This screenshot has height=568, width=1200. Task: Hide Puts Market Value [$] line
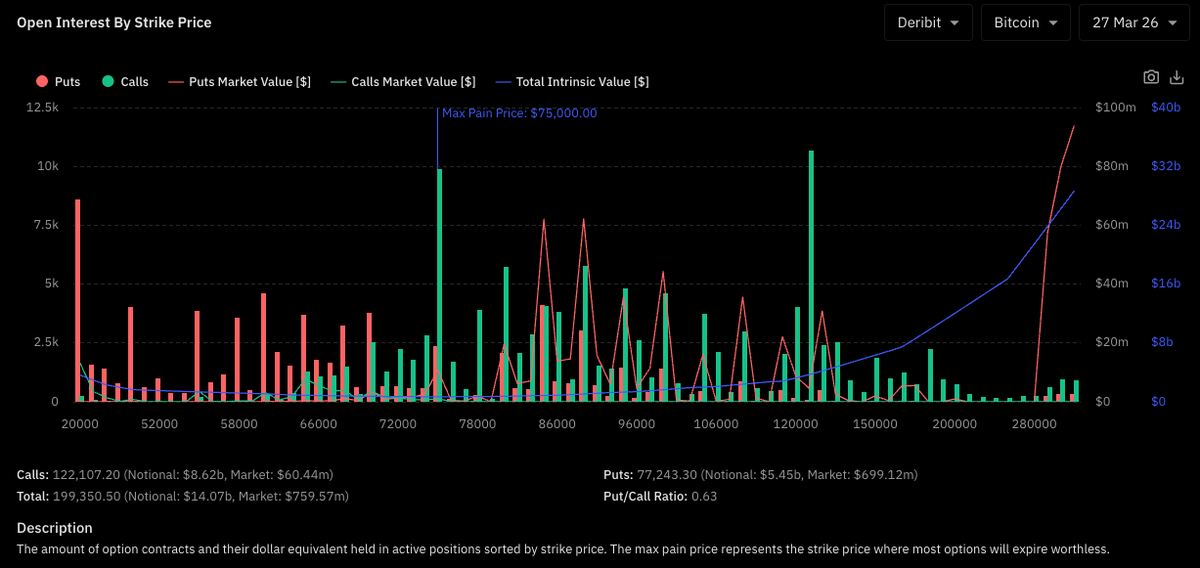240,82
